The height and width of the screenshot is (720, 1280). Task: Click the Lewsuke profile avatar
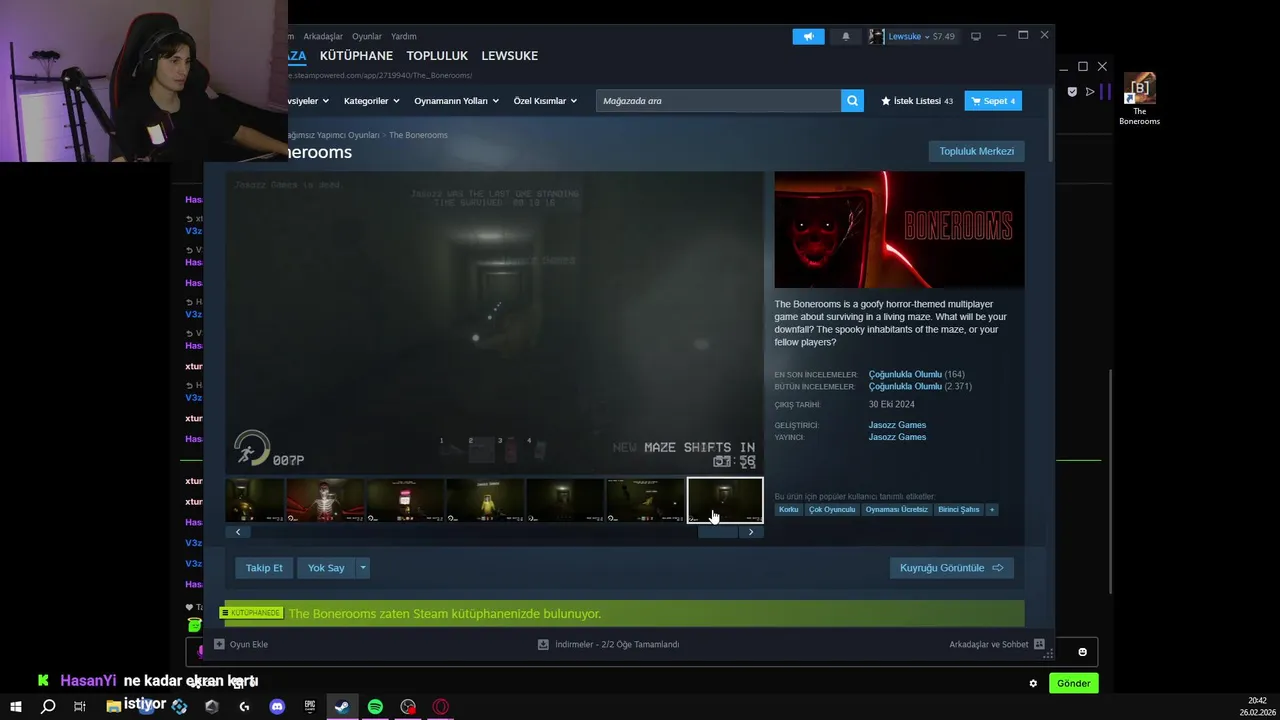coord(877,36)
